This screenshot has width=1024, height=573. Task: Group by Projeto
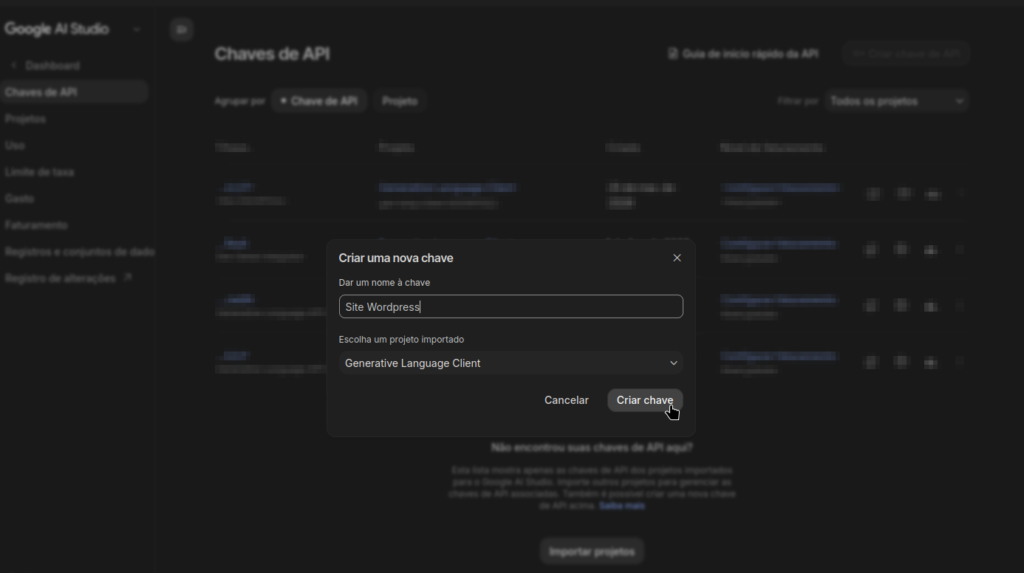400,101
